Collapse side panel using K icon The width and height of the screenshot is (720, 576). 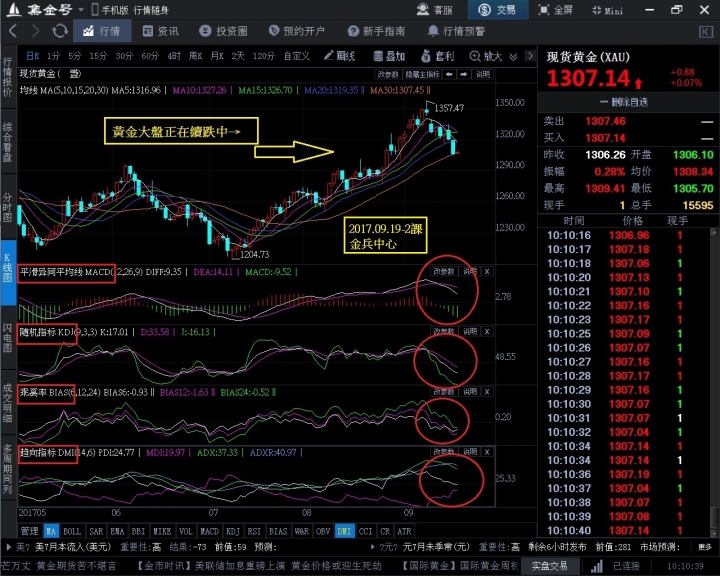click(x=705, y=31)
